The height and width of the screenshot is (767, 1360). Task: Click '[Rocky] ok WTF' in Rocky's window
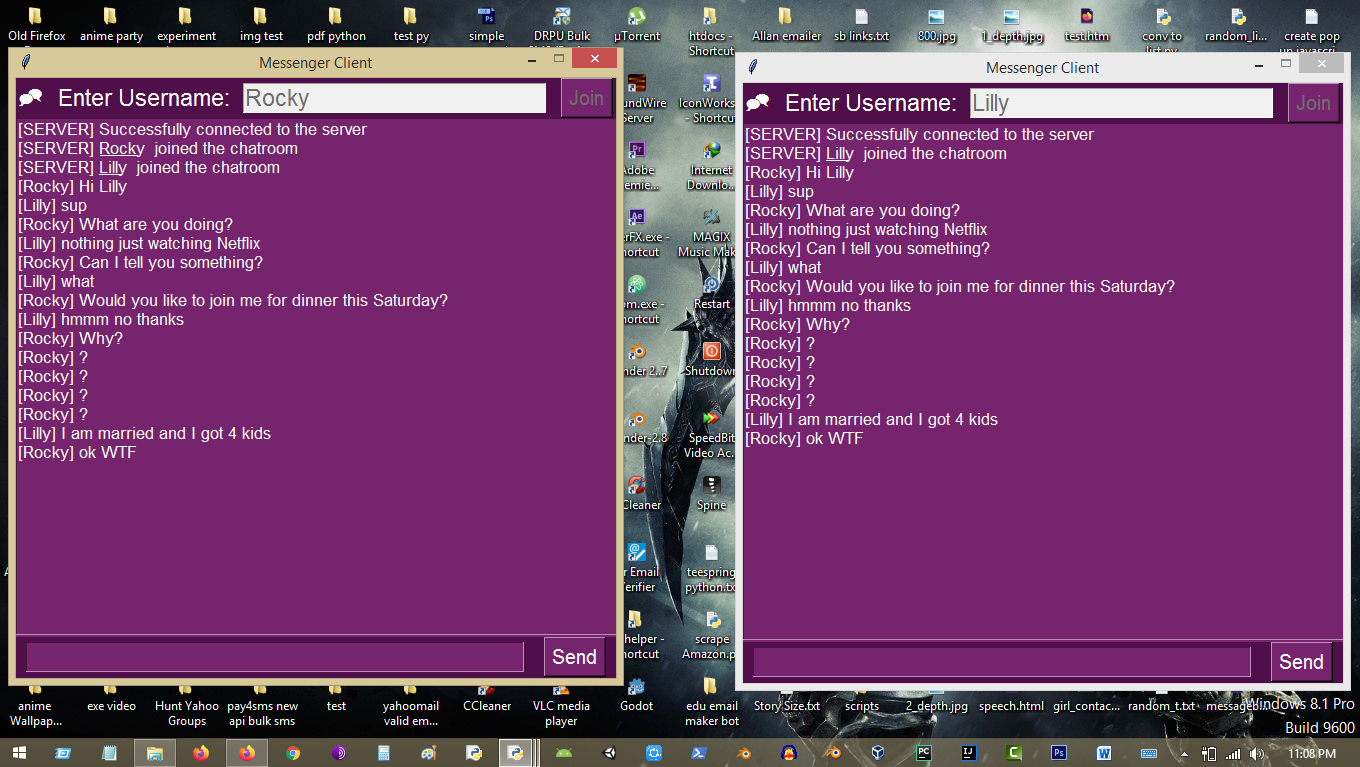77,452
